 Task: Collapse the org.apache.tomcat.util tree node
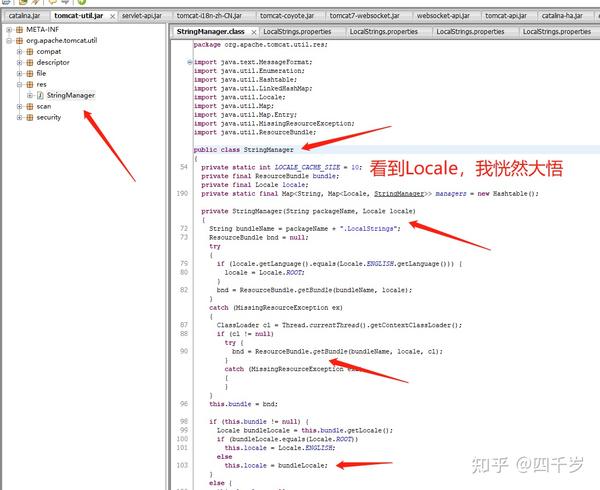click(x=9, y=41)
